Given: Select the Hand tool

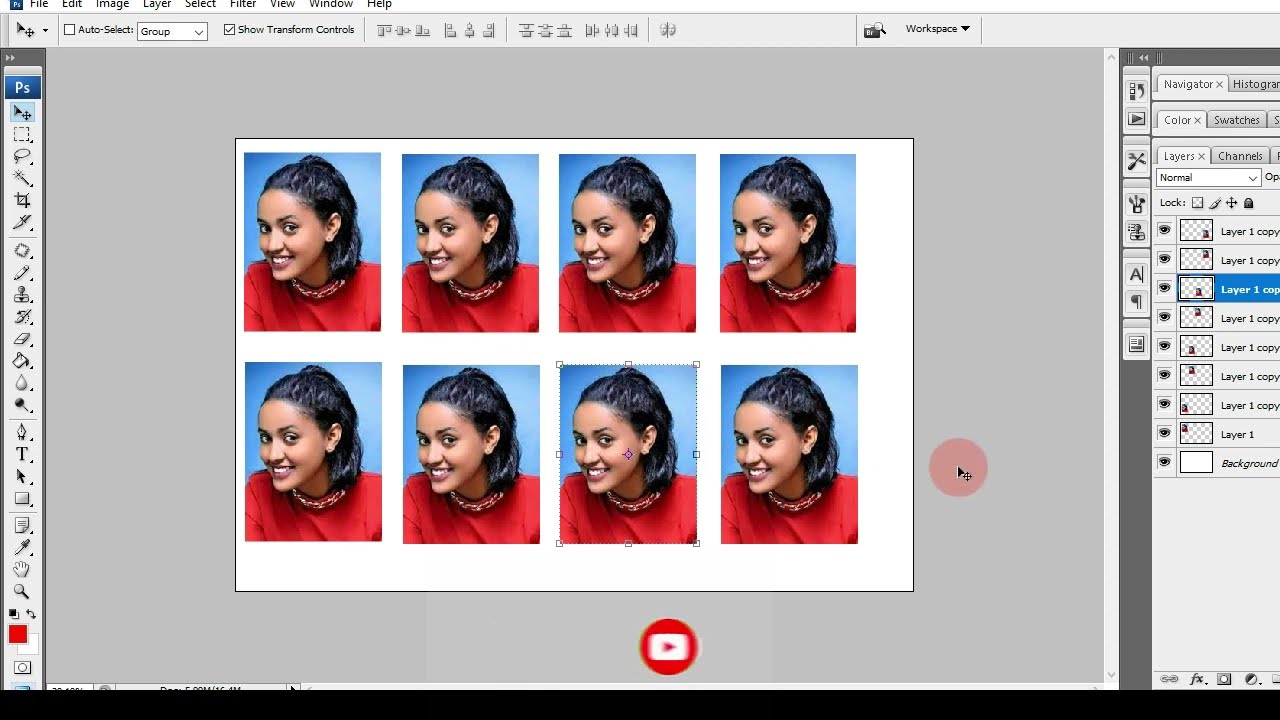Looking at the screenshot, I should pos(22,569).
